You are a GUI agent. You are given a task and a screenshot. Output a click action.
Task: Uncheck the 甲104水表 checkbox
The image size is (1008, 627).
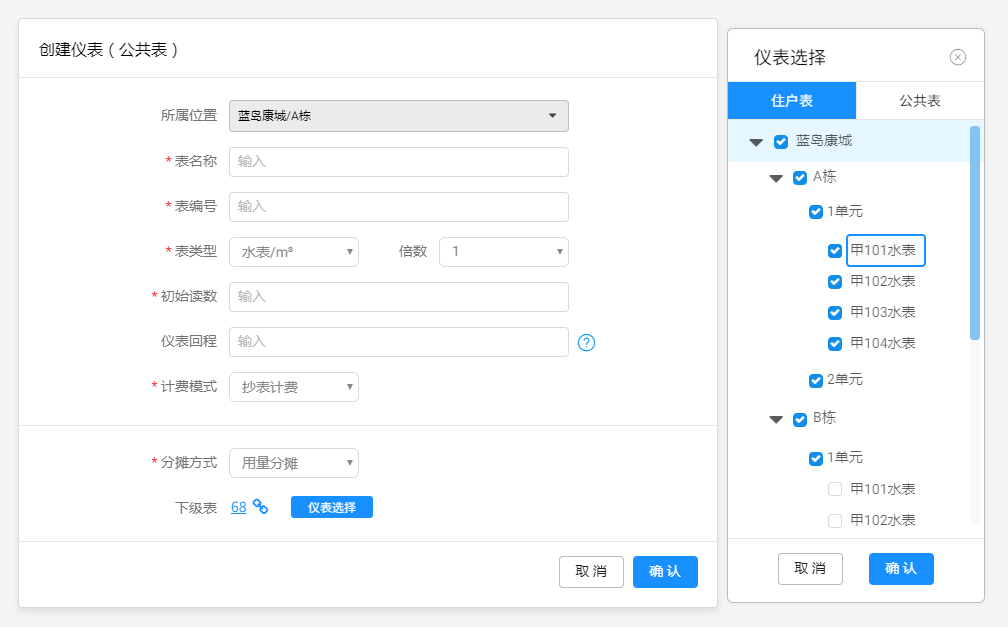[x=835, y=343]
